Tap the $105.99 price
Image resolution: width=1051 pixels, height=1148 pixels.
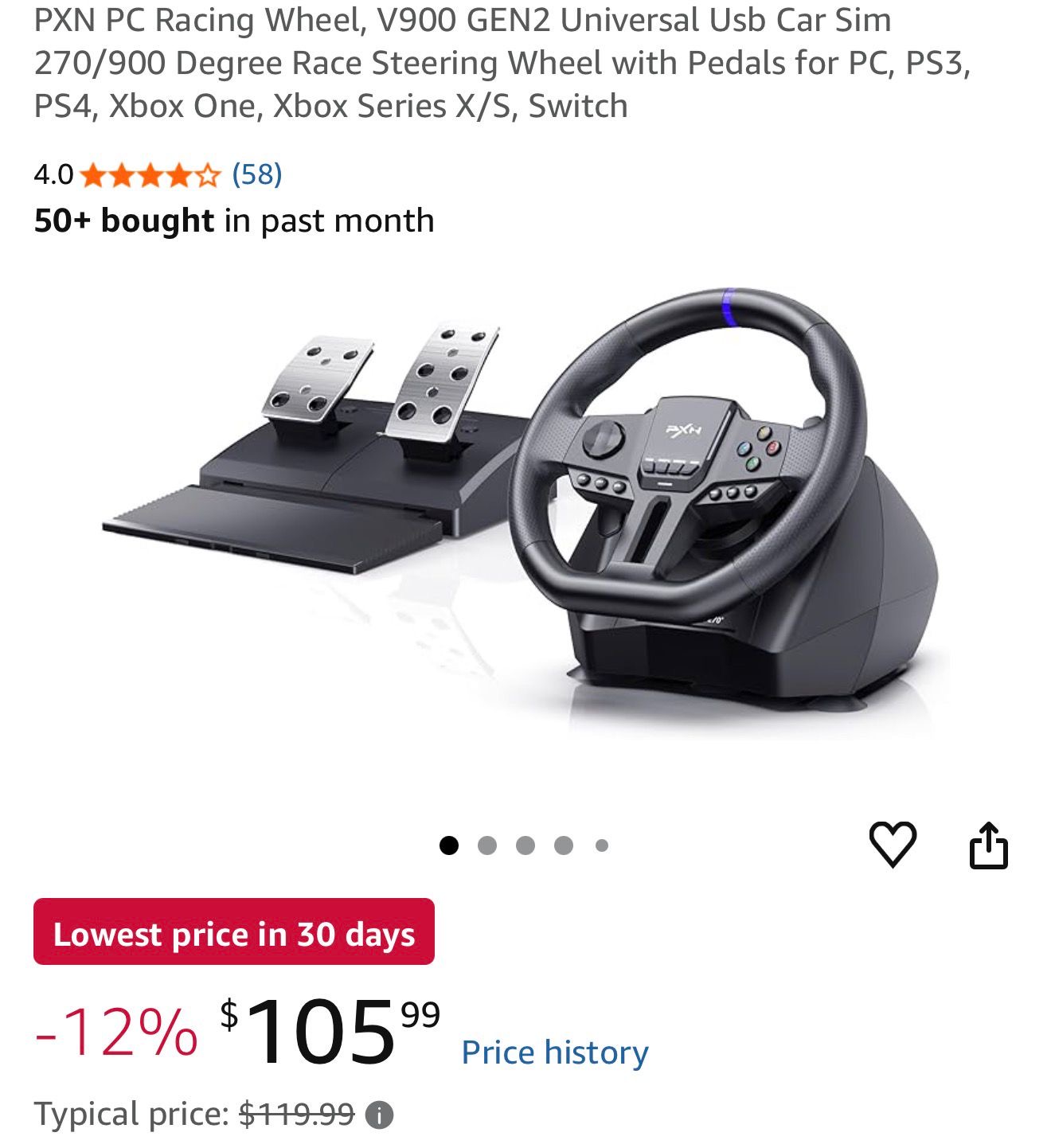coord(330,1032)
